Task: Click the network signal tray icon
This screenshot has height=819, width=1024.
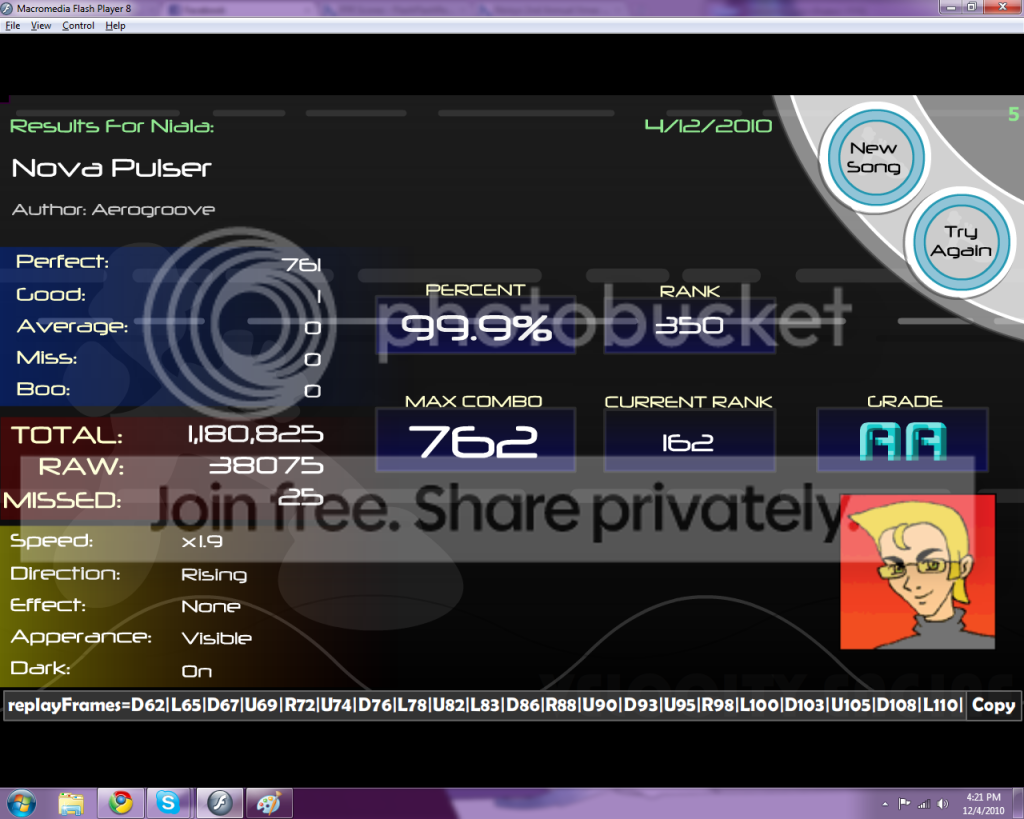Action: (923, 804)
